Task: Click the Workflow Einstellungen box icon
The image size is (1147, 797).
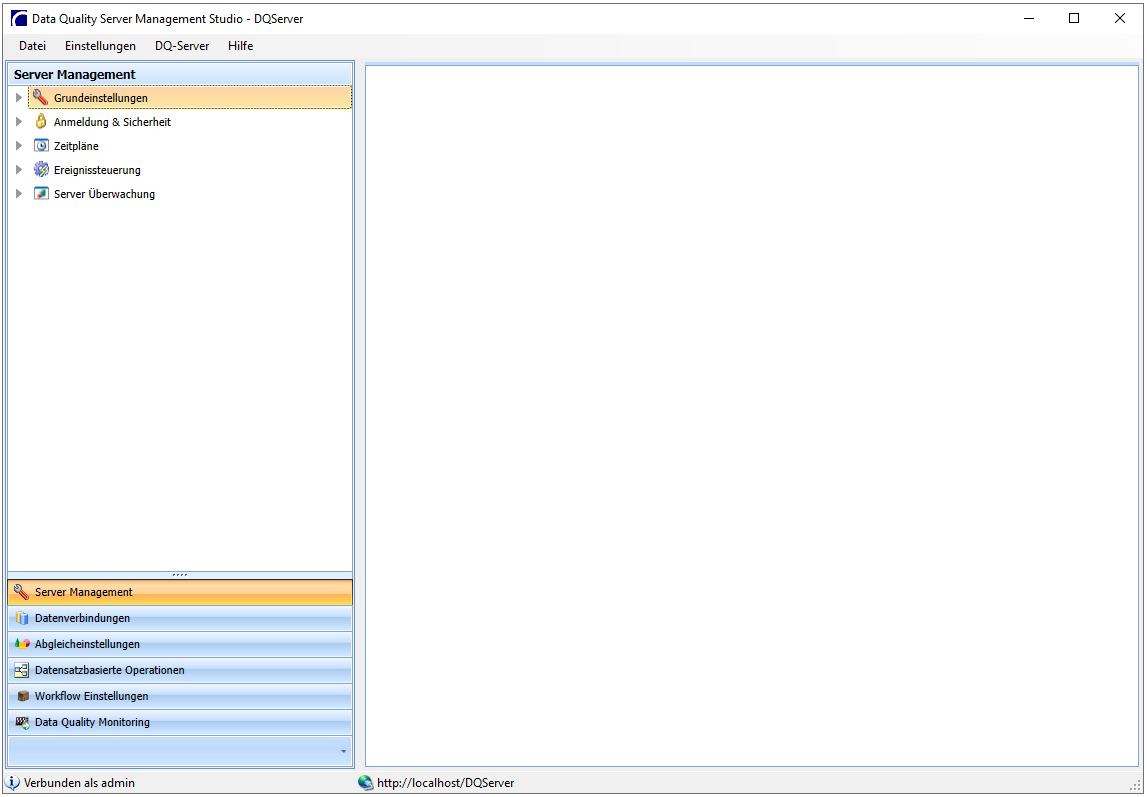Action: point(23,696)
